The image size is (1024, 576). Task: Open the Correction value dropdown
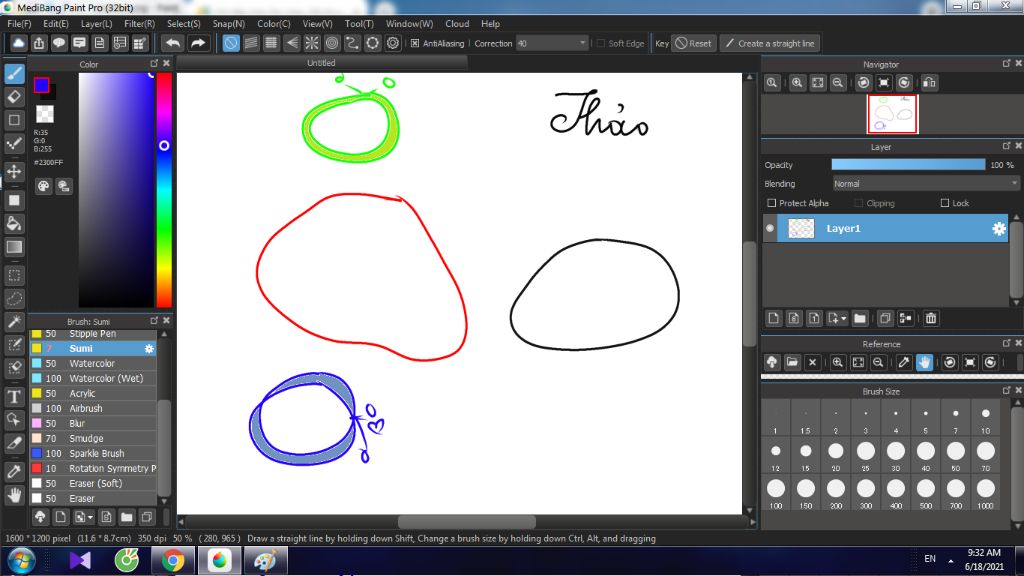(552, 44)
